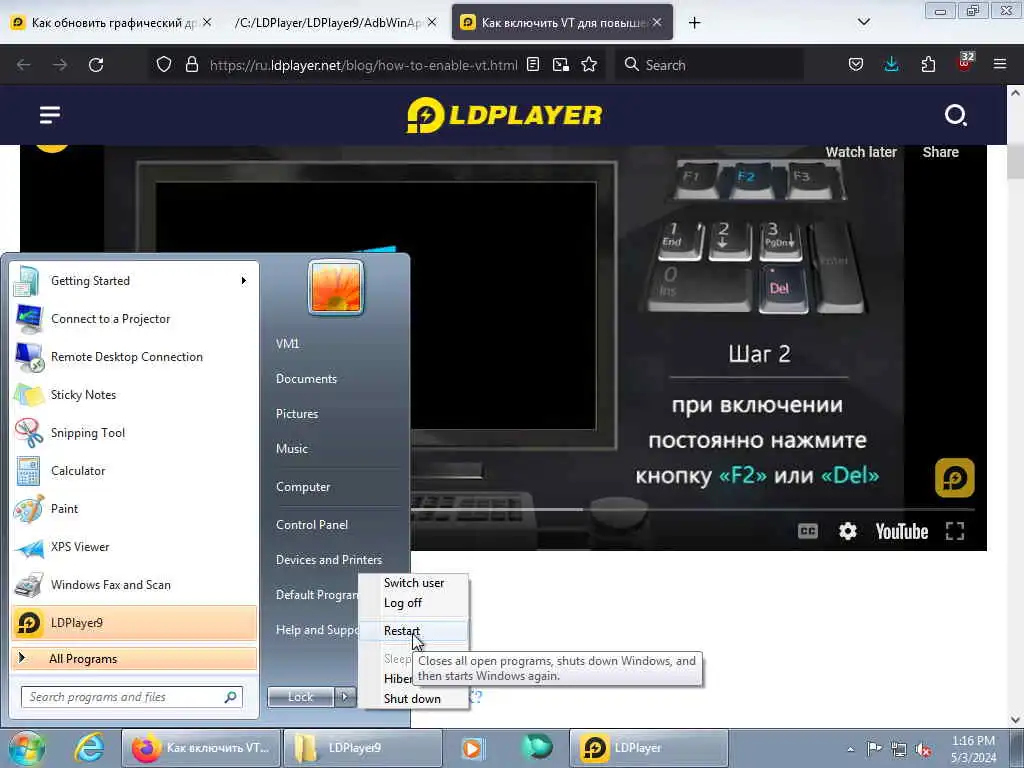This screenshot has height=768, width=1024.
Task: Show hidden tray icons arrow
Action: pyautogui.click(x=850, y=749)
